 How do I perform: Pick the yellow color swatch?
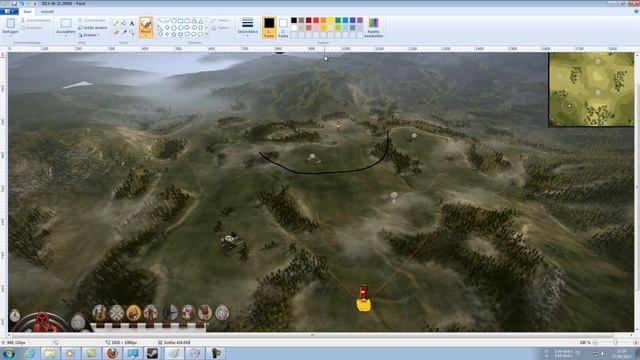331,20
